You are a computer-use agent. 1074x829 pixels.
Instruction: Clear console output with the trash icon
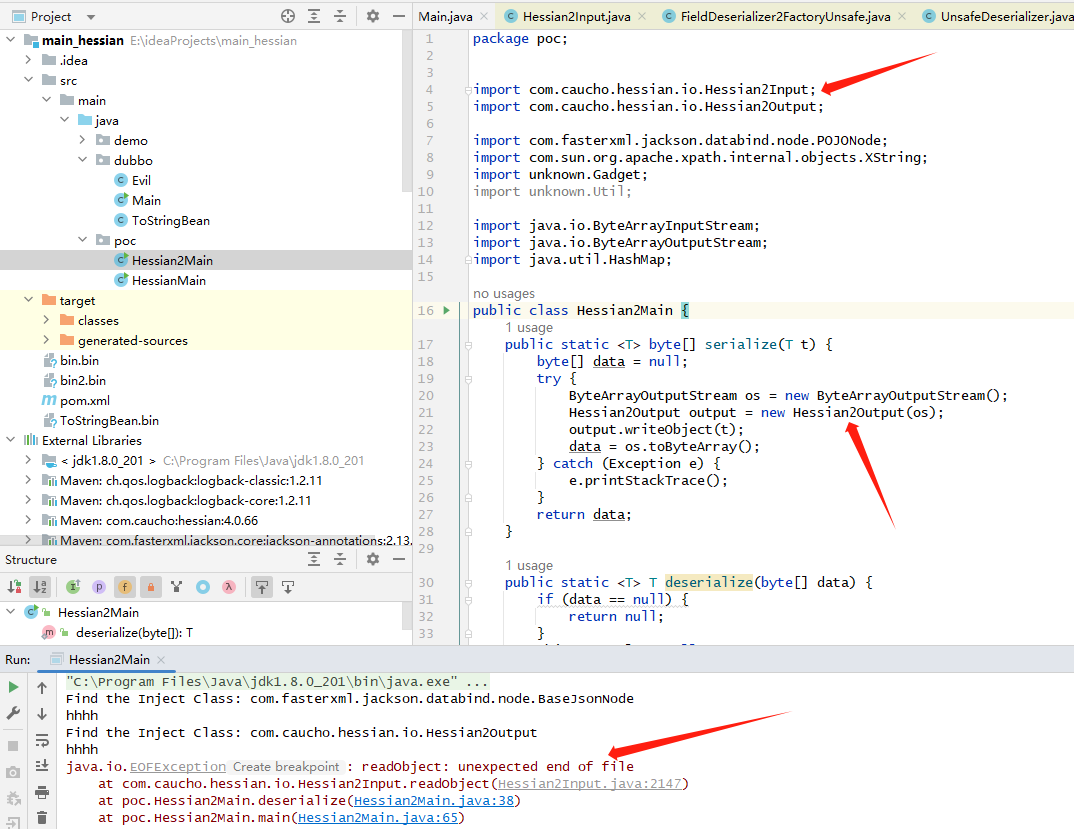coord(42,817)
